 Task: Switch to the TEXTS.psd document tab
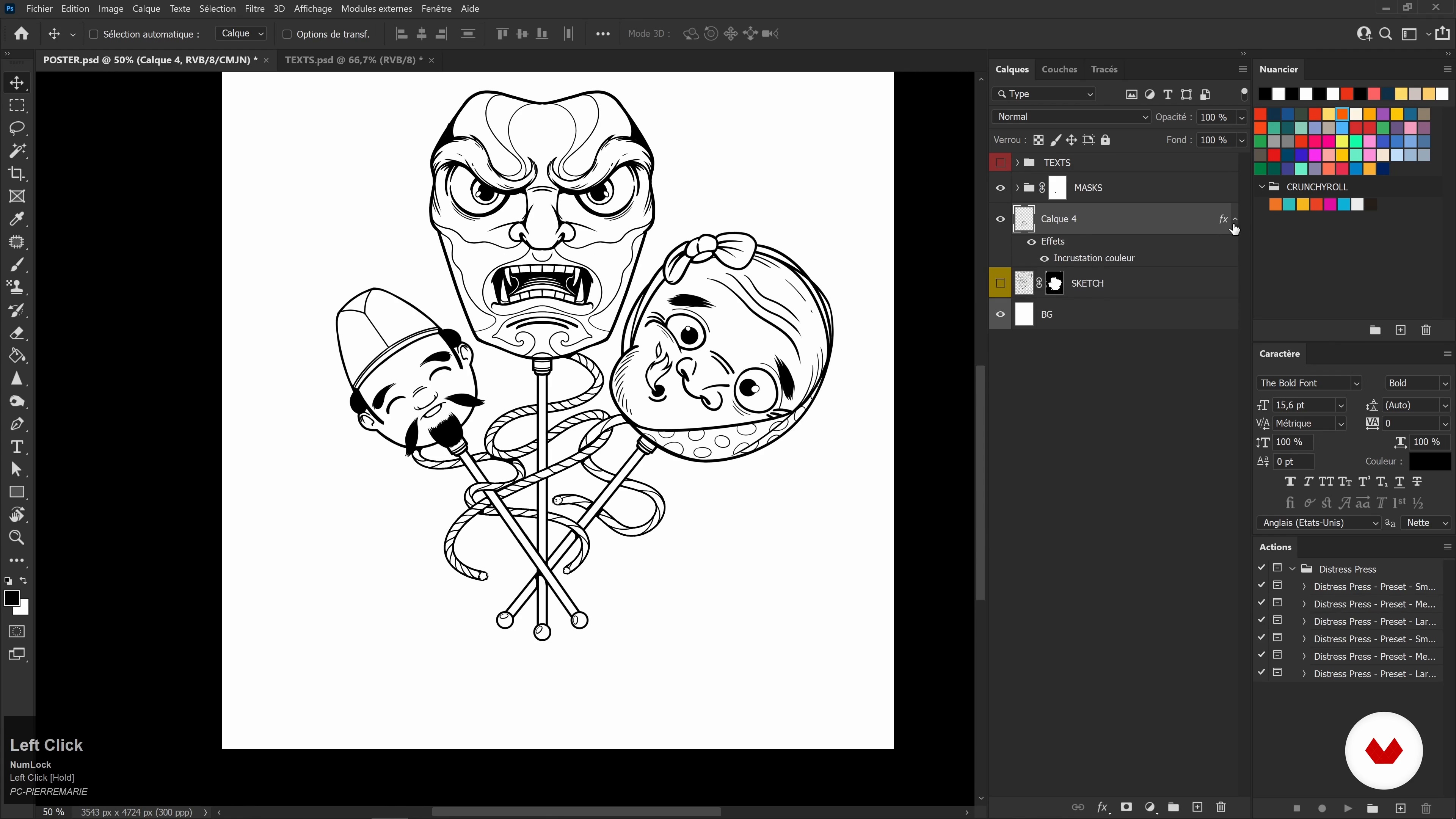click(353, 60)
